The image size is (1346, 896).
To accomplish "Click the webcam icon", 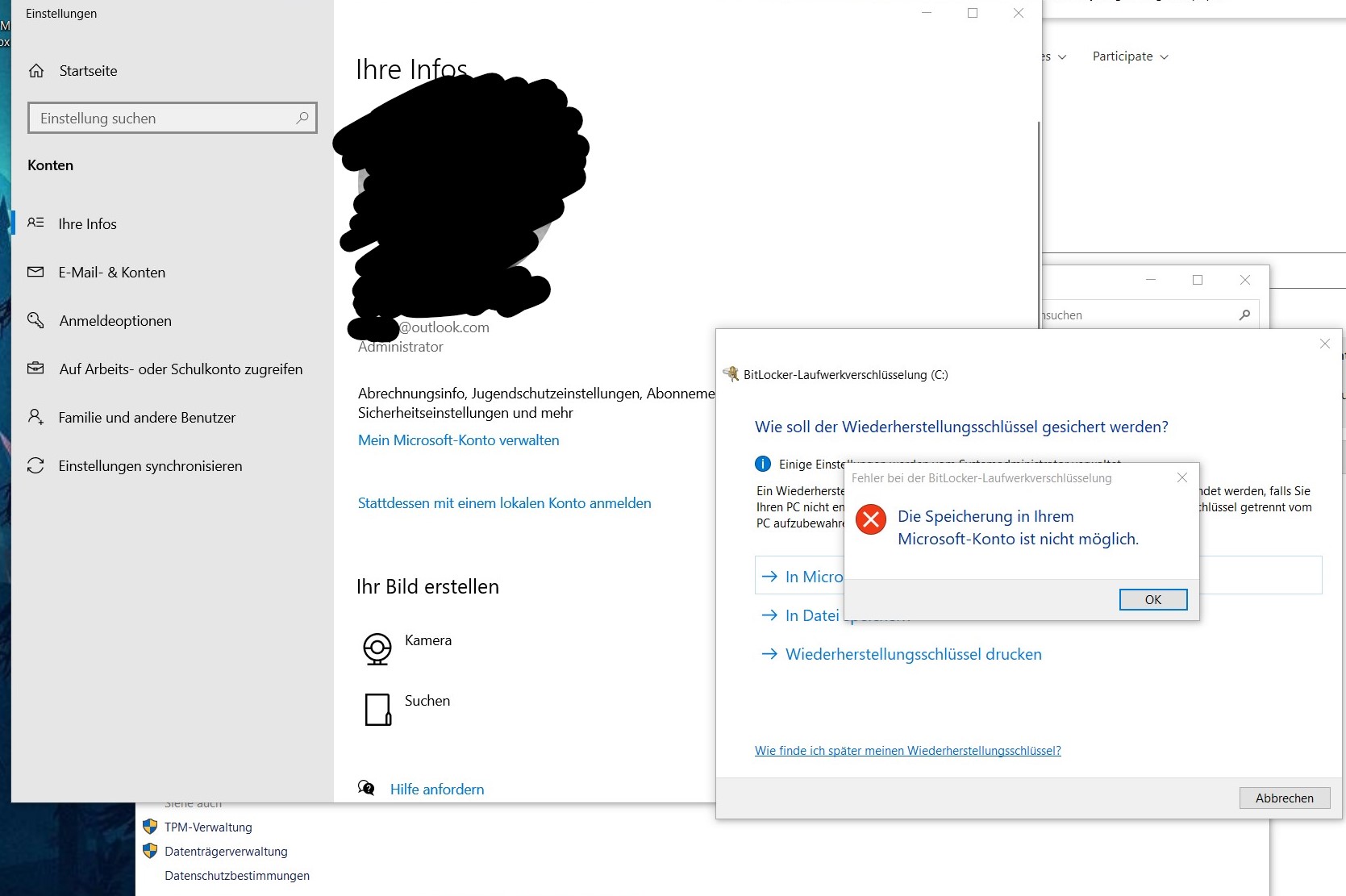I will click(x=377, y=648).
